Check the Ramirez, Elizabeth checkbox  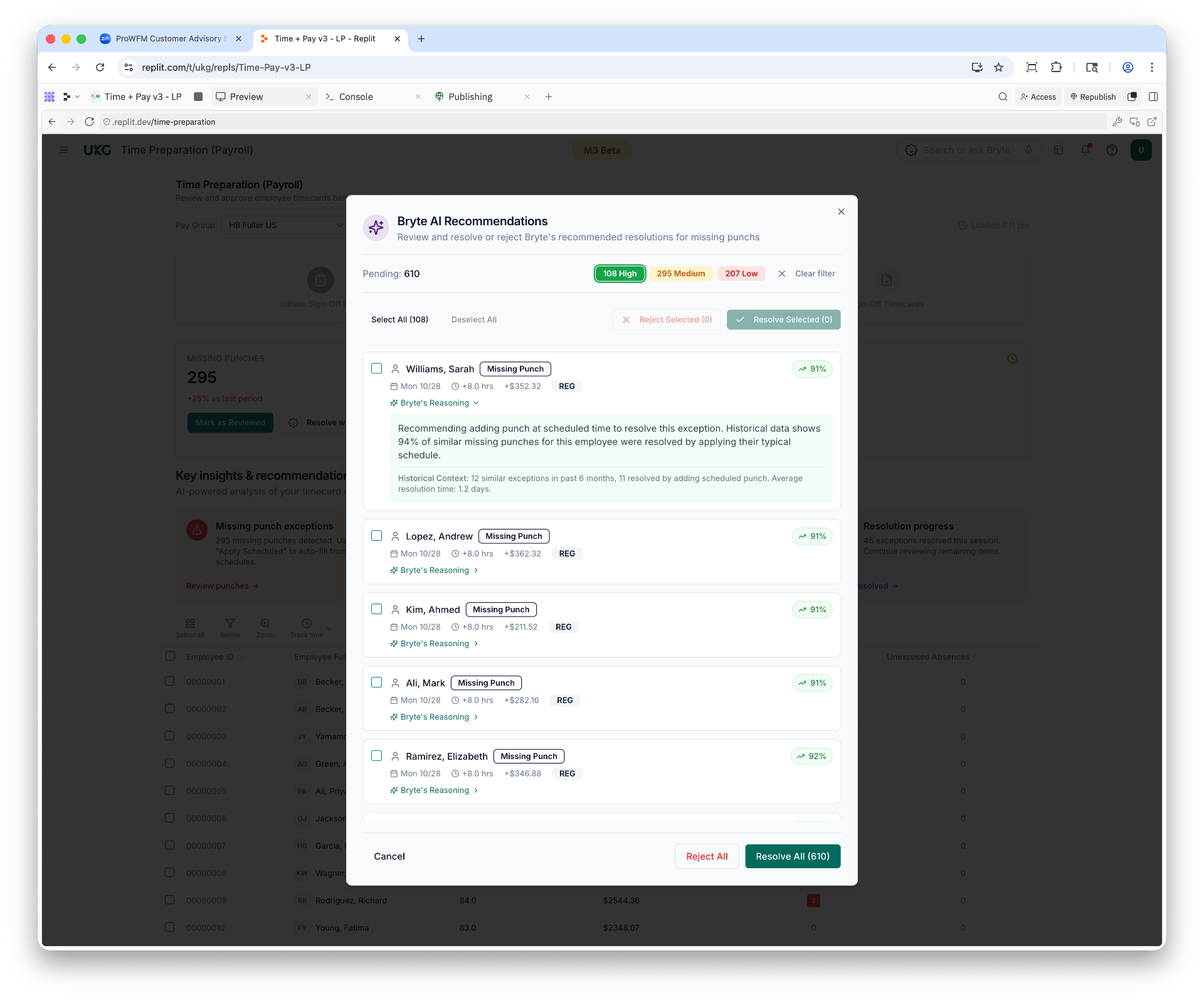click(376, 756)
